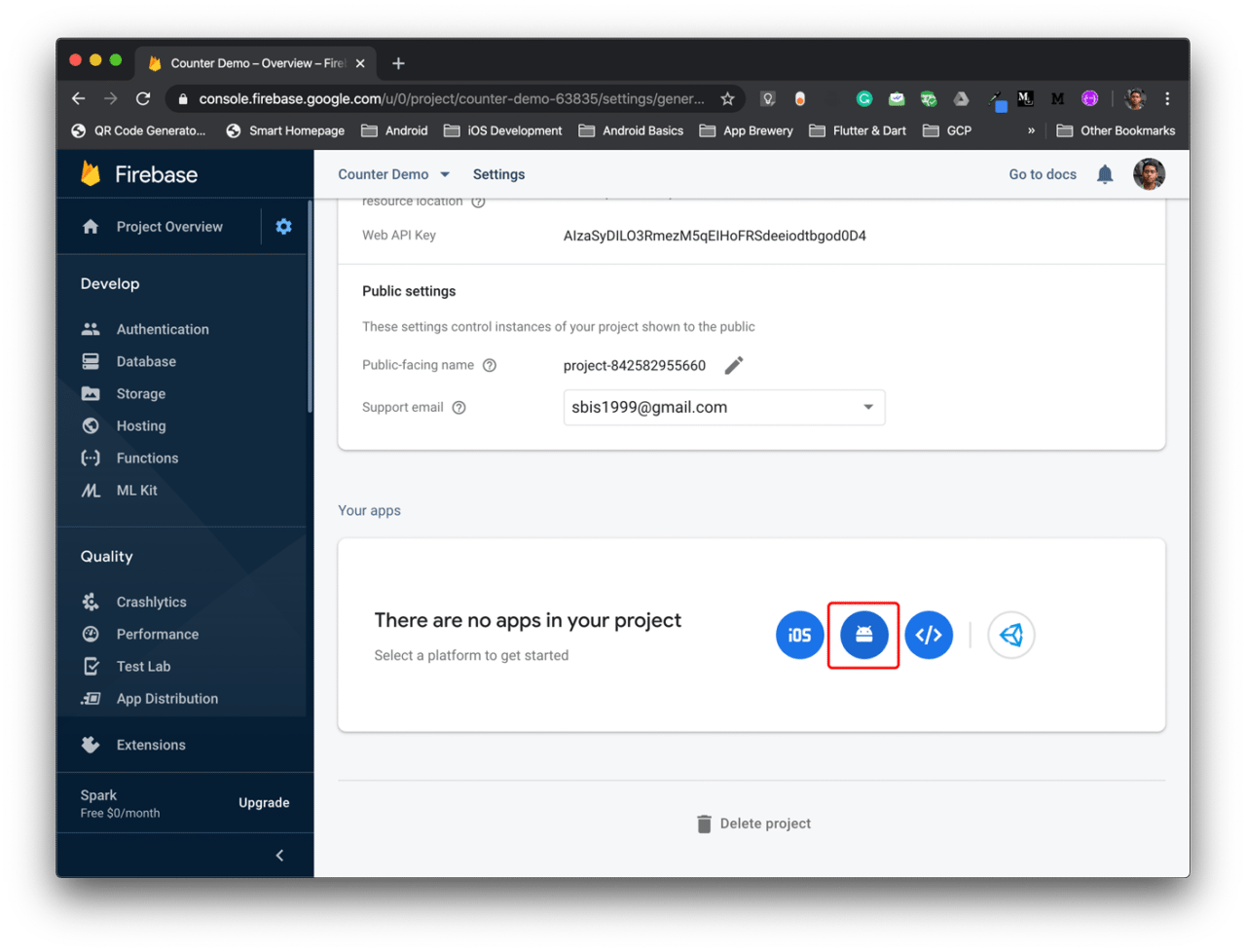Open notifications bell

(1105, 174)
